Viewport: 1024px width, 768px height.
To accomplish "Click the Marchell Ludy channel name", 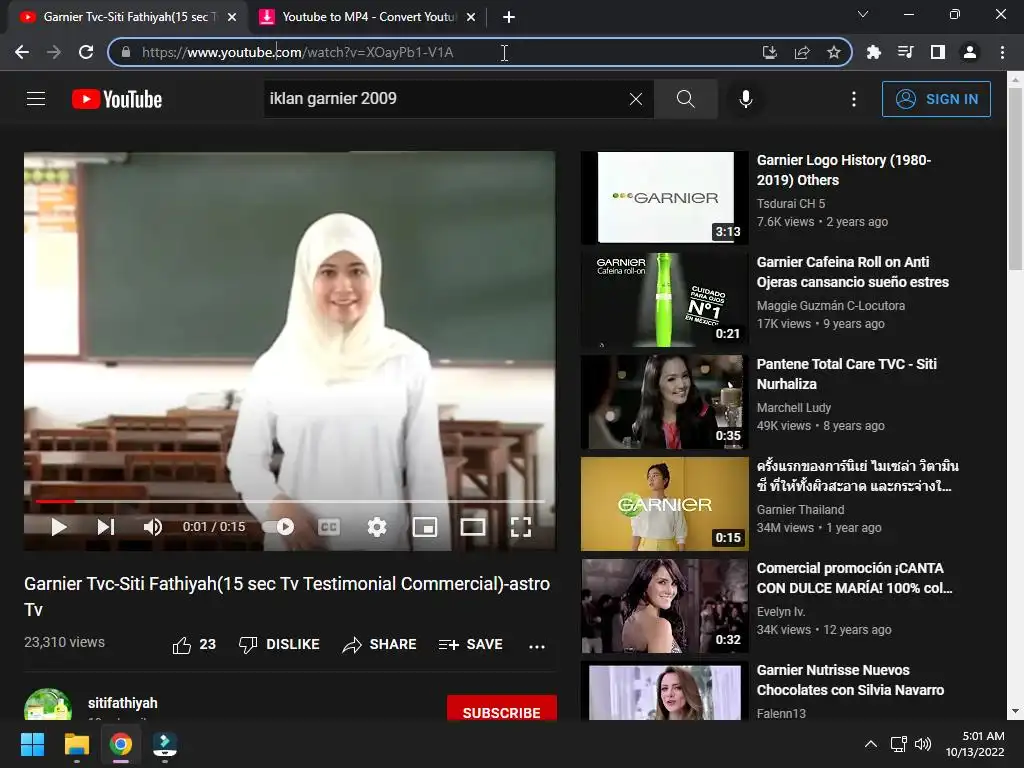I will (793, 408).
